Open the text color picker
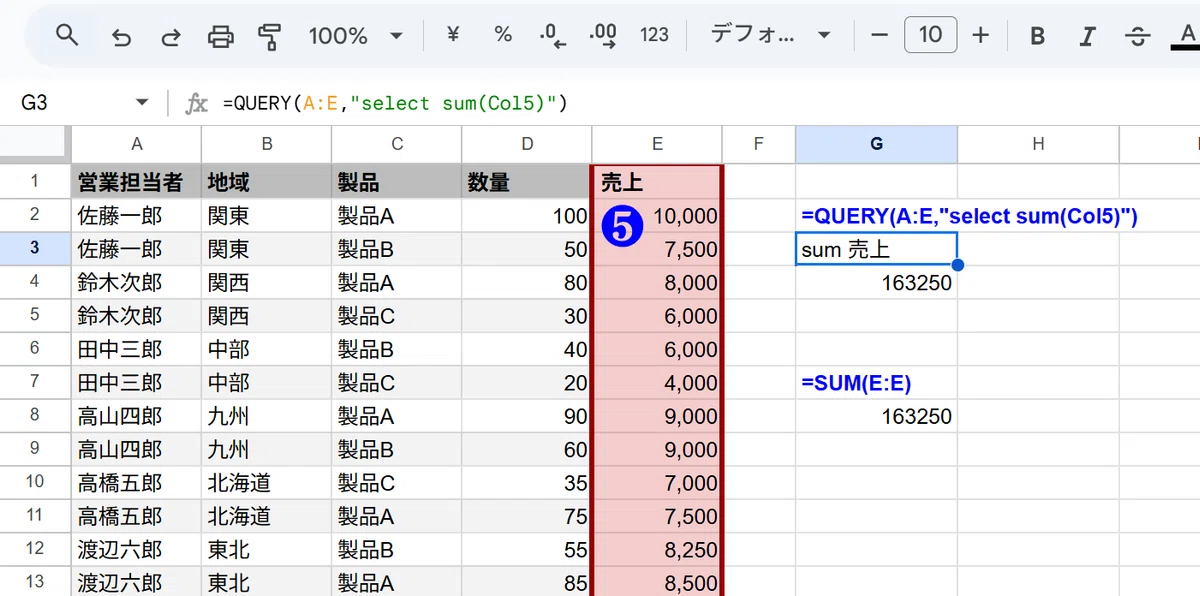1200x596 pixels. [1186, 37]
